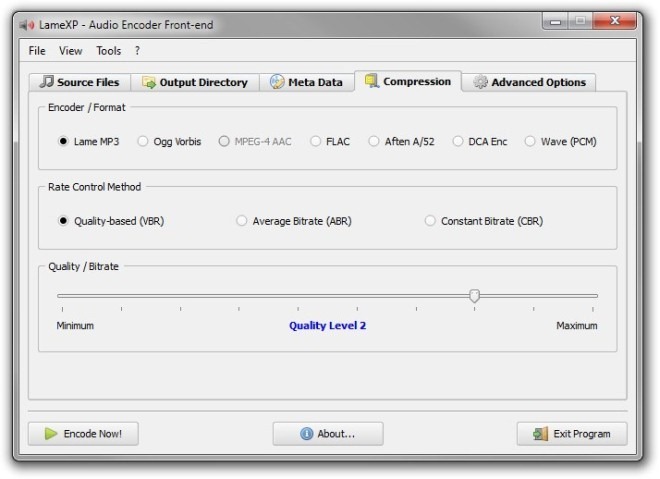Image resolution: width=660 pixels, height=479 pixels.
Task: Click the gear icon on Advanced Options tab
Action: [480, 82]
